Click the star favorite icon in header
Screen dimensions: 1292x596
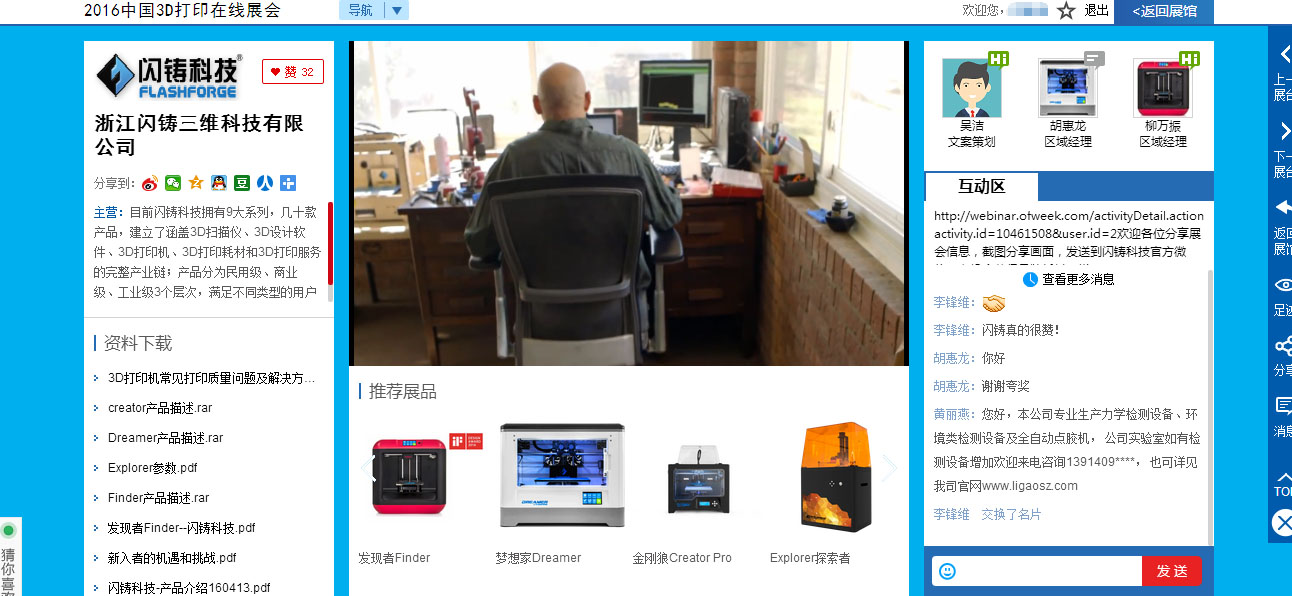[x=1066, y=11]
